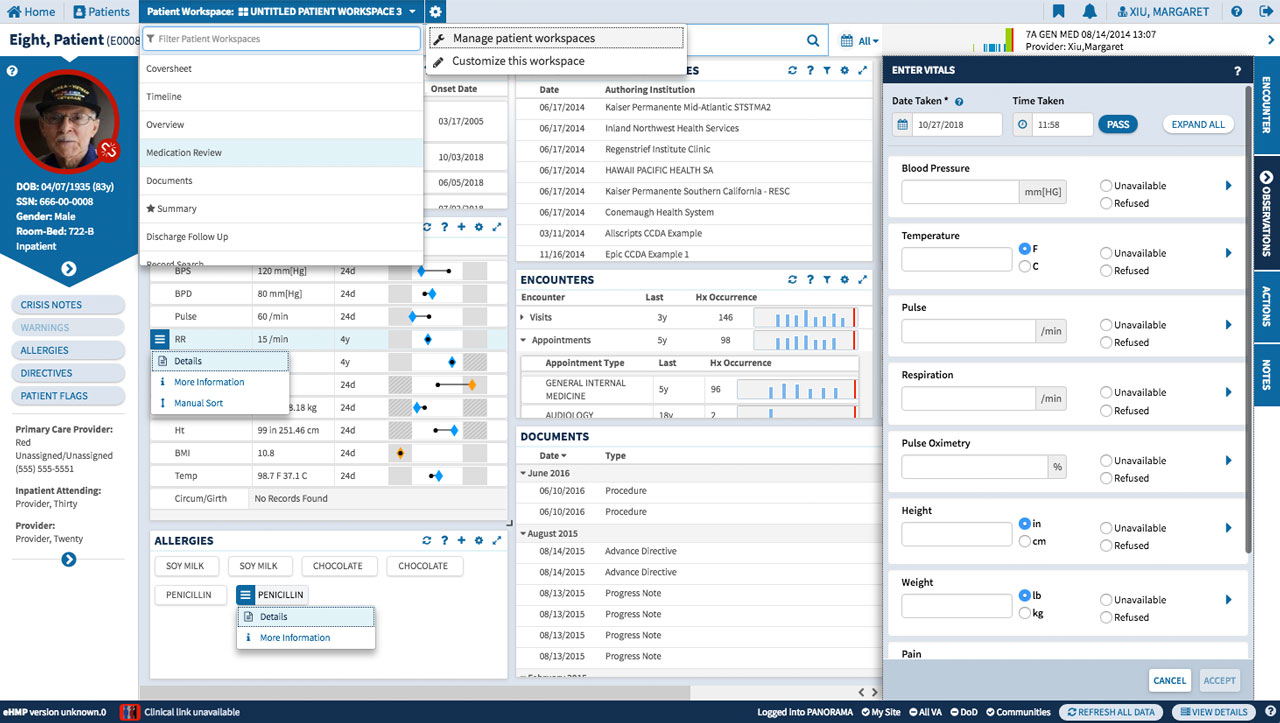Click the PASS button

coord(1118,125)
